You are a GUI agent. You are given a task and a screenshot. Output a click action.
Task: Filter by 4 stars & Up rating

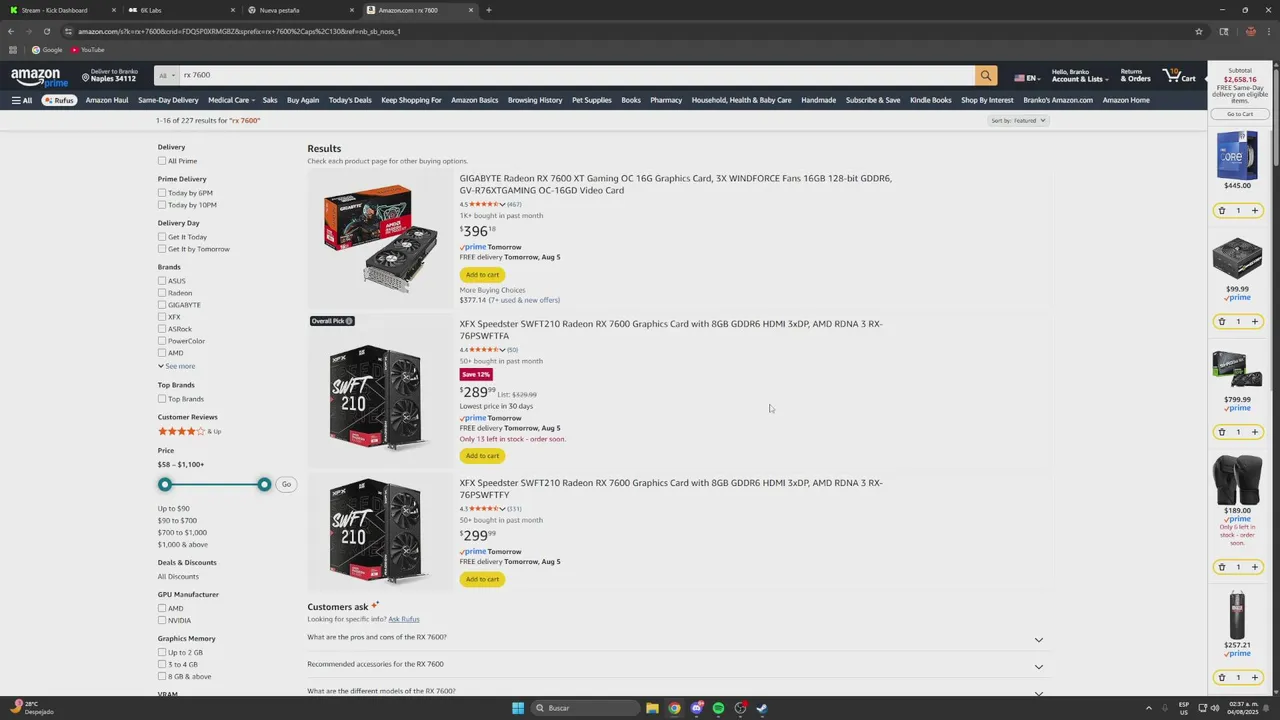coord(189,431)
